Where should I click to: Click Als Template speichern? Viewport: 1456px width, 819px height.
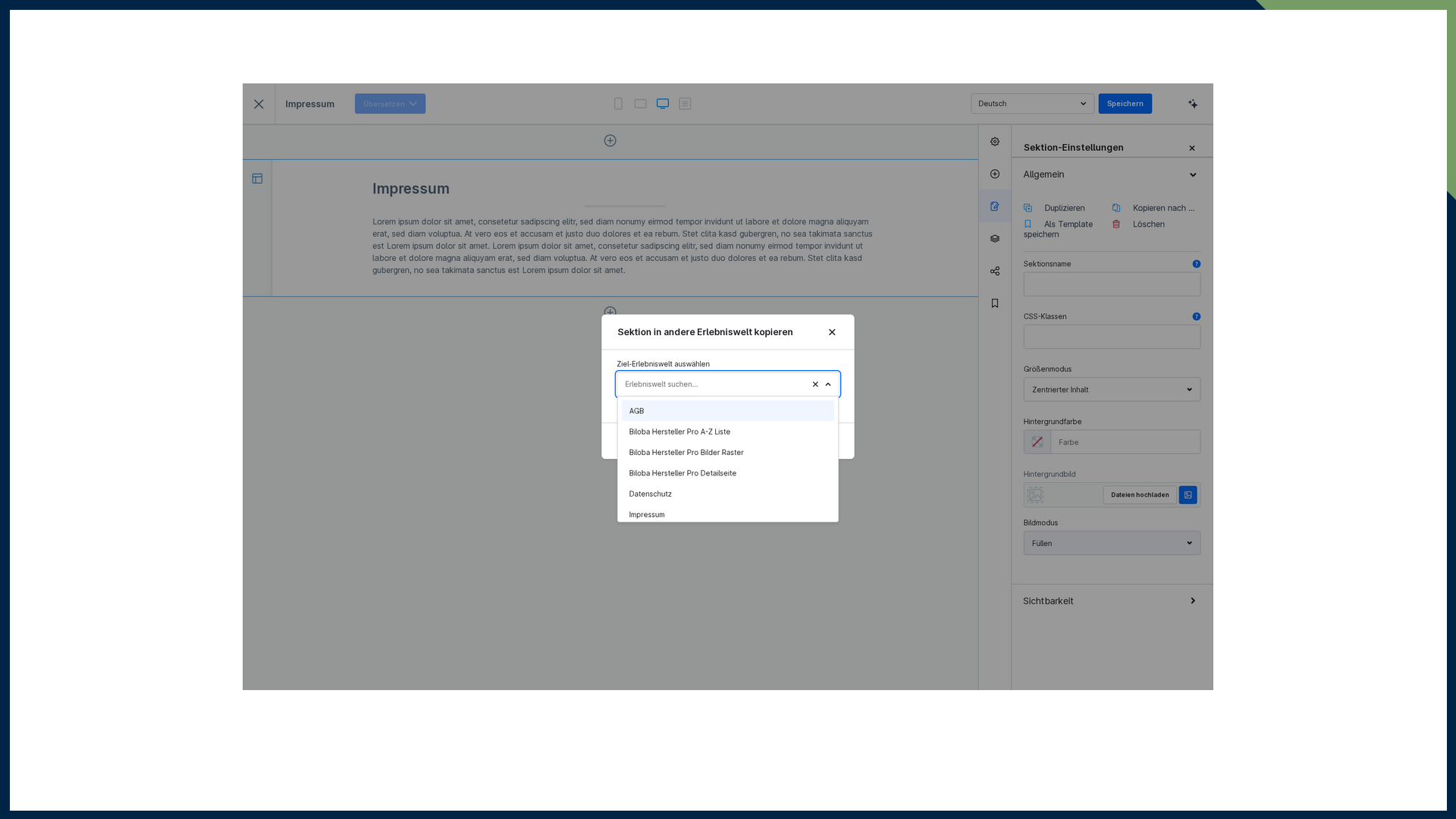[1059, 229]
